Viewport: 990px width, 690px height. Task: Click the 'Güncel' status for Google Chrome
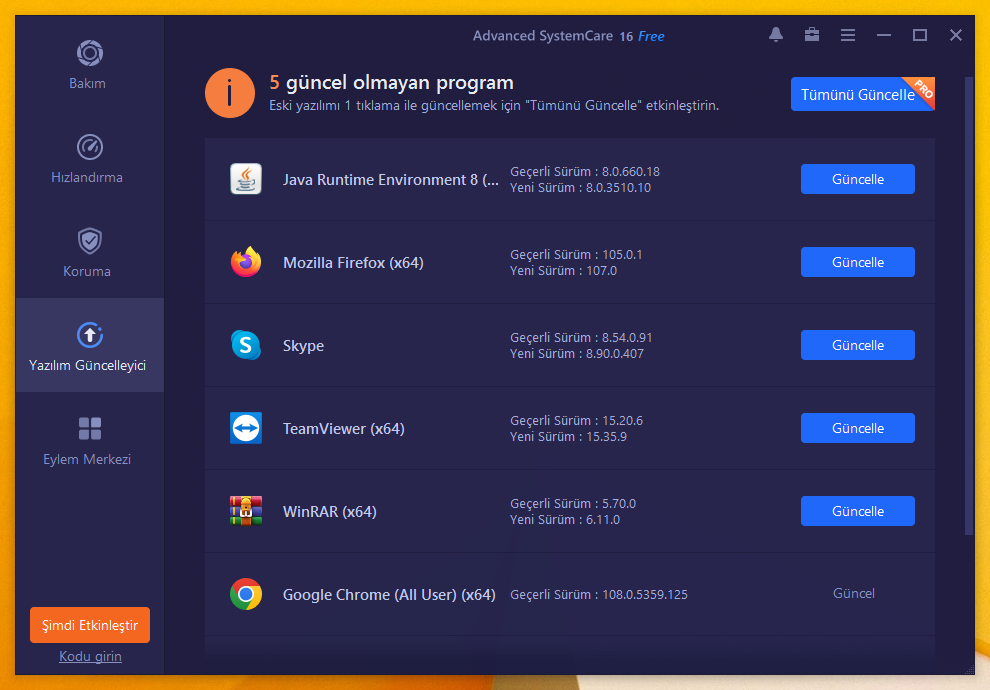(x=854, y=593)
